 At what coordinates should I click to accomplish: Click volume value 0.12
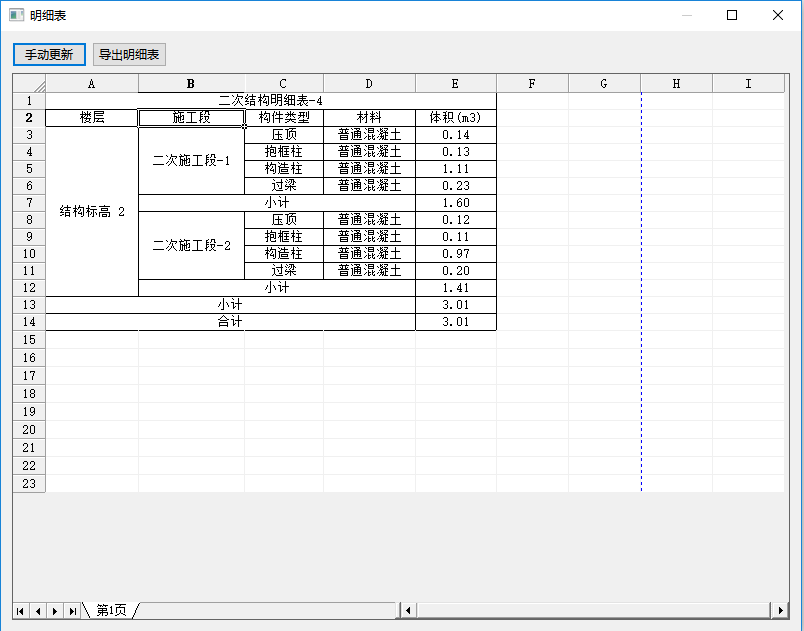[456, 220]
